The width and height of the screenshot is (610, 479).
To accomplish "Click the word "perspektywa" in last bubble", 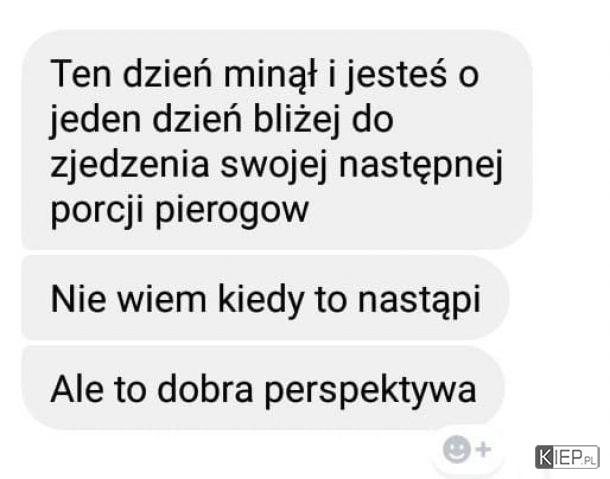I will (370, 391).
